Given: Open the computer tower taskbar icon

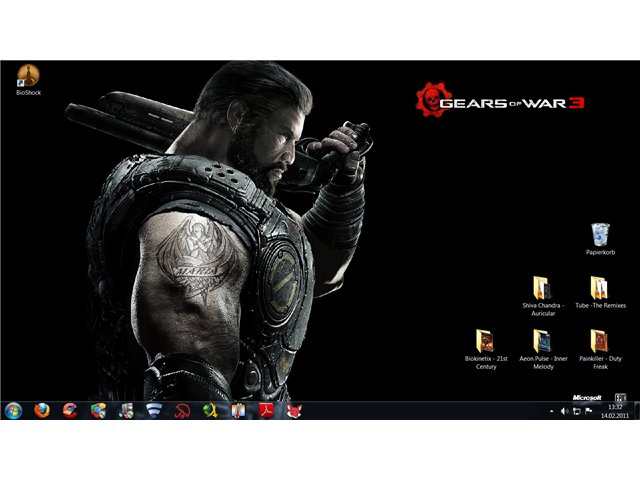Looking at the screenshot, I should 126,411.
